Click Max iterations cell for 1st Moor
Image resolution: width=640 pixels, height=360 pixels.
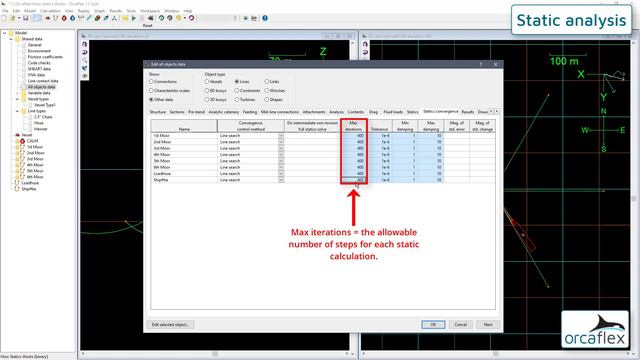[x=354, y=136]
